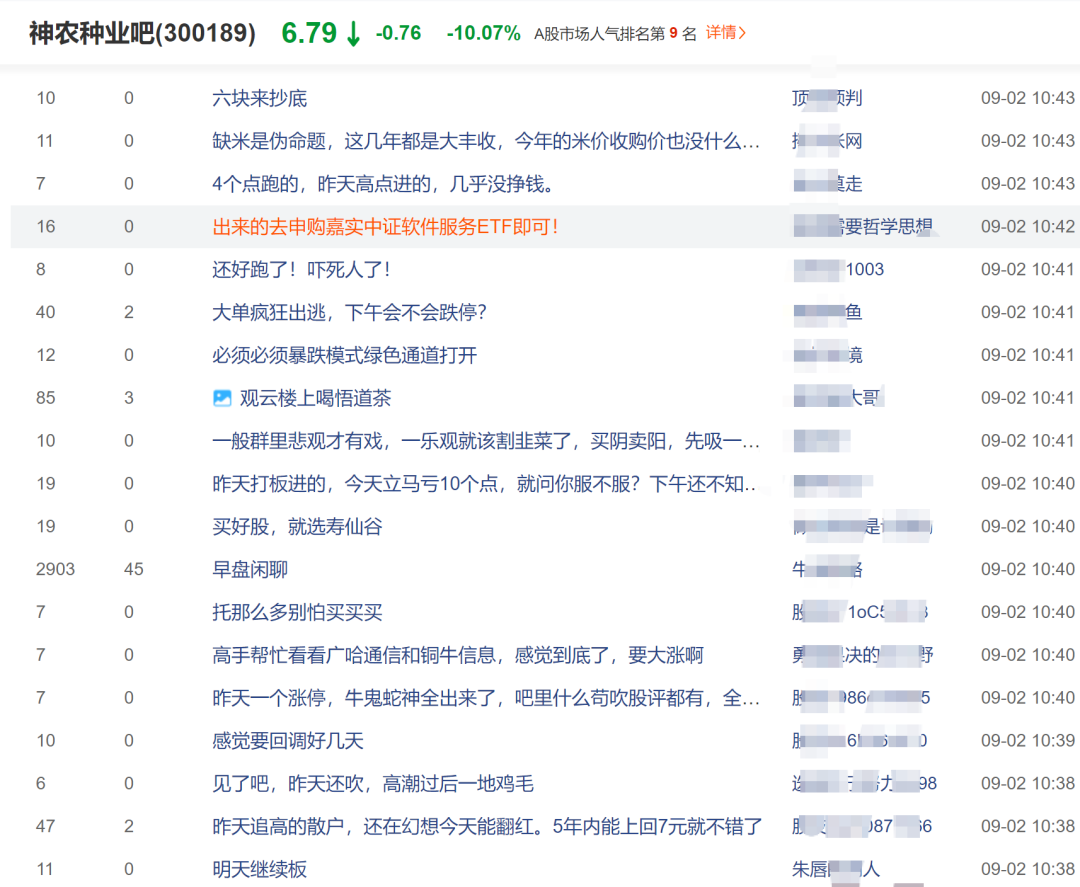Open the post 买好股，就选寿仙谷
Image resolution: width=1080 pixels, height=887 pixels.
(298, 526)
